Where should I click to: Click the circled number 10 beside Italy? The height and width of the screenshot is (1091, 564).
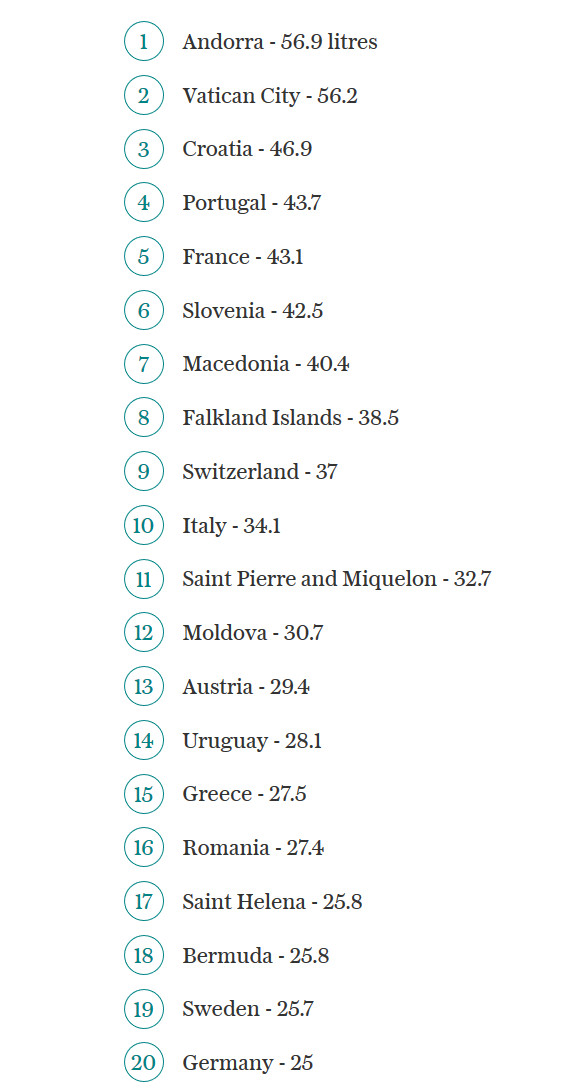144,525
